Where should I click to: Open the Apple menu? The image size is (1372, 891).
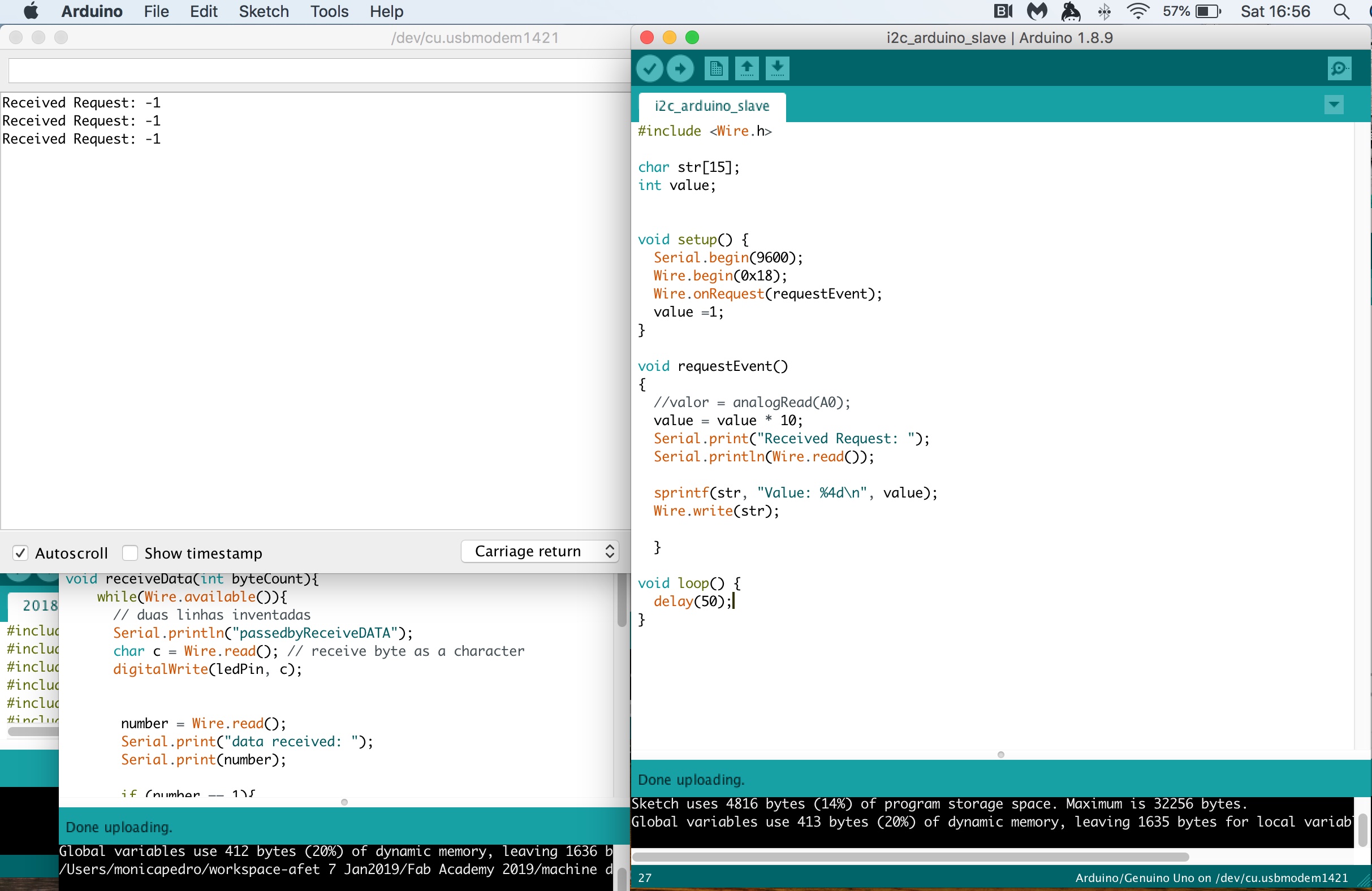click(x=31, y=11)
